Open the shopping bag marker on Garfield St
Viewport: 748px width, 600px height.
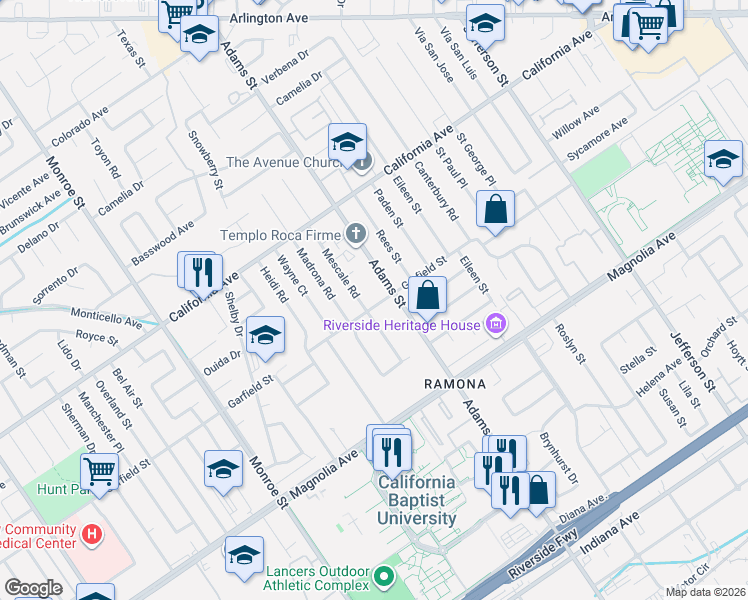pyautogui.click(x=427, y=295)
